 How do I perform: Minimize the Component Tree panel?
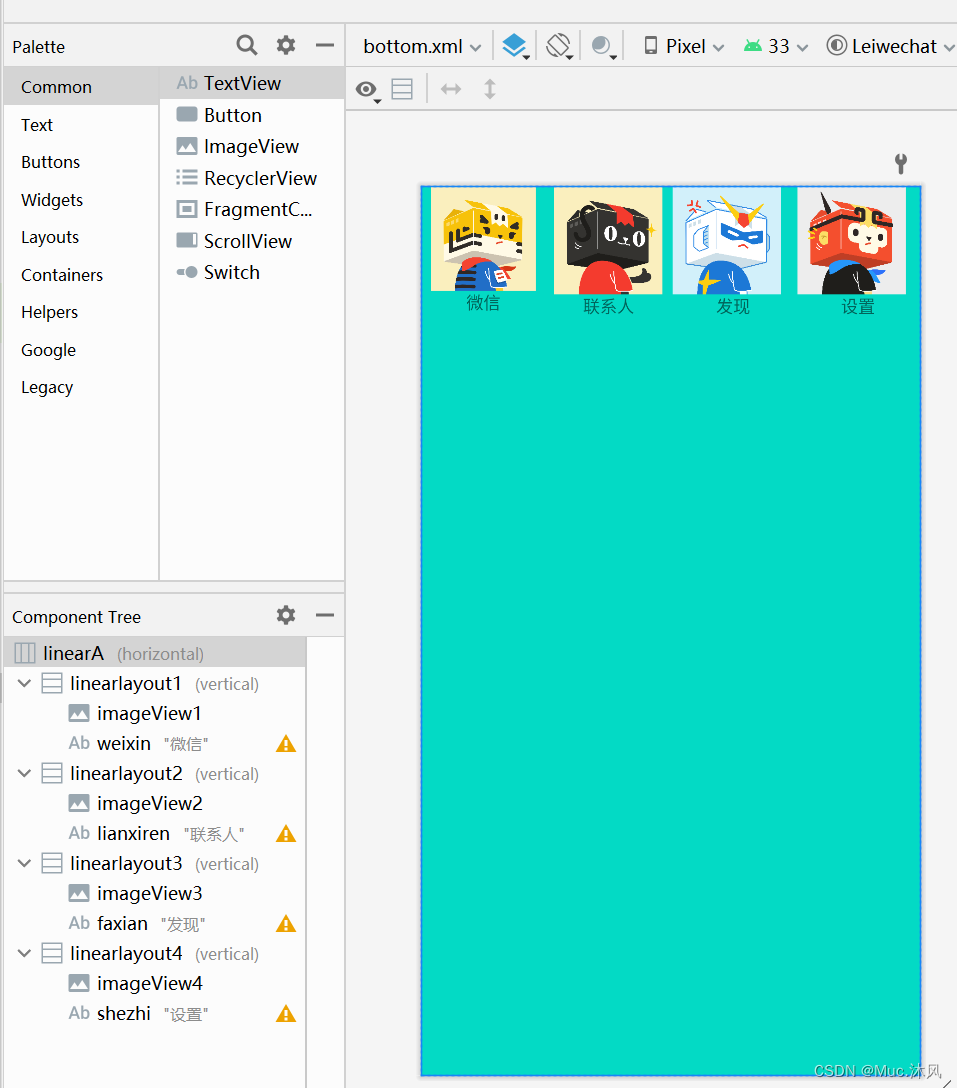[x=325, y=615]
